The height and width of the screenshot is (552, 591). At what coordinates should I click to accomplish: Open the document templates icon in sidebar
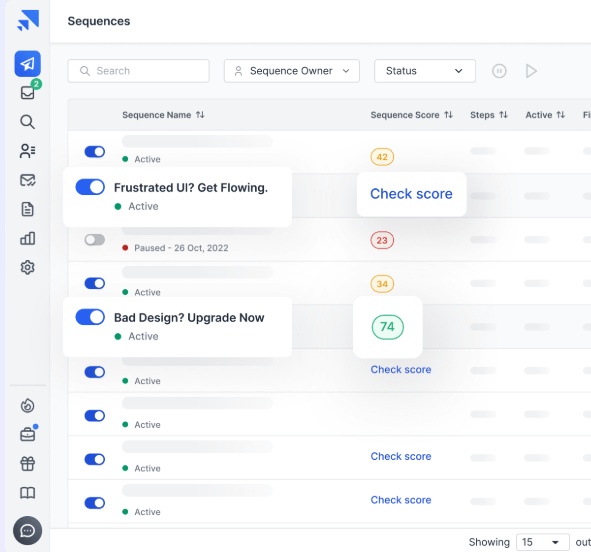[x=28, y=209]
